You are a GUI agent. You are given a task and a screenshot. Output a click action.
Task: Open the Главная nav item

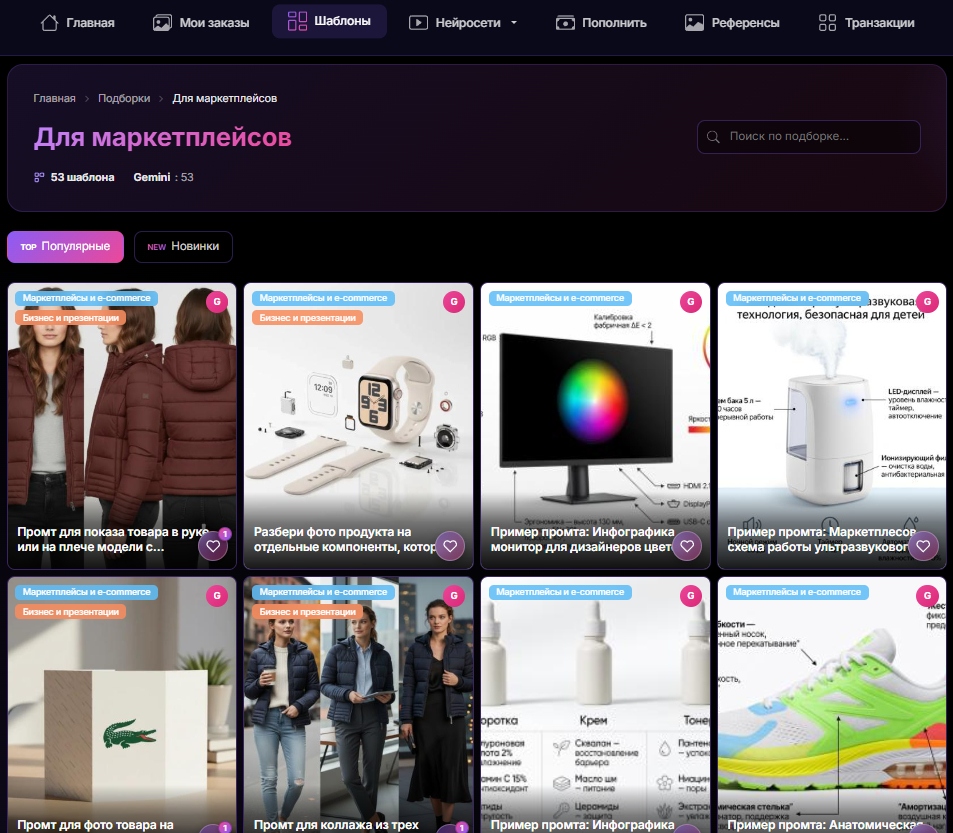click(x=77, y=23)
